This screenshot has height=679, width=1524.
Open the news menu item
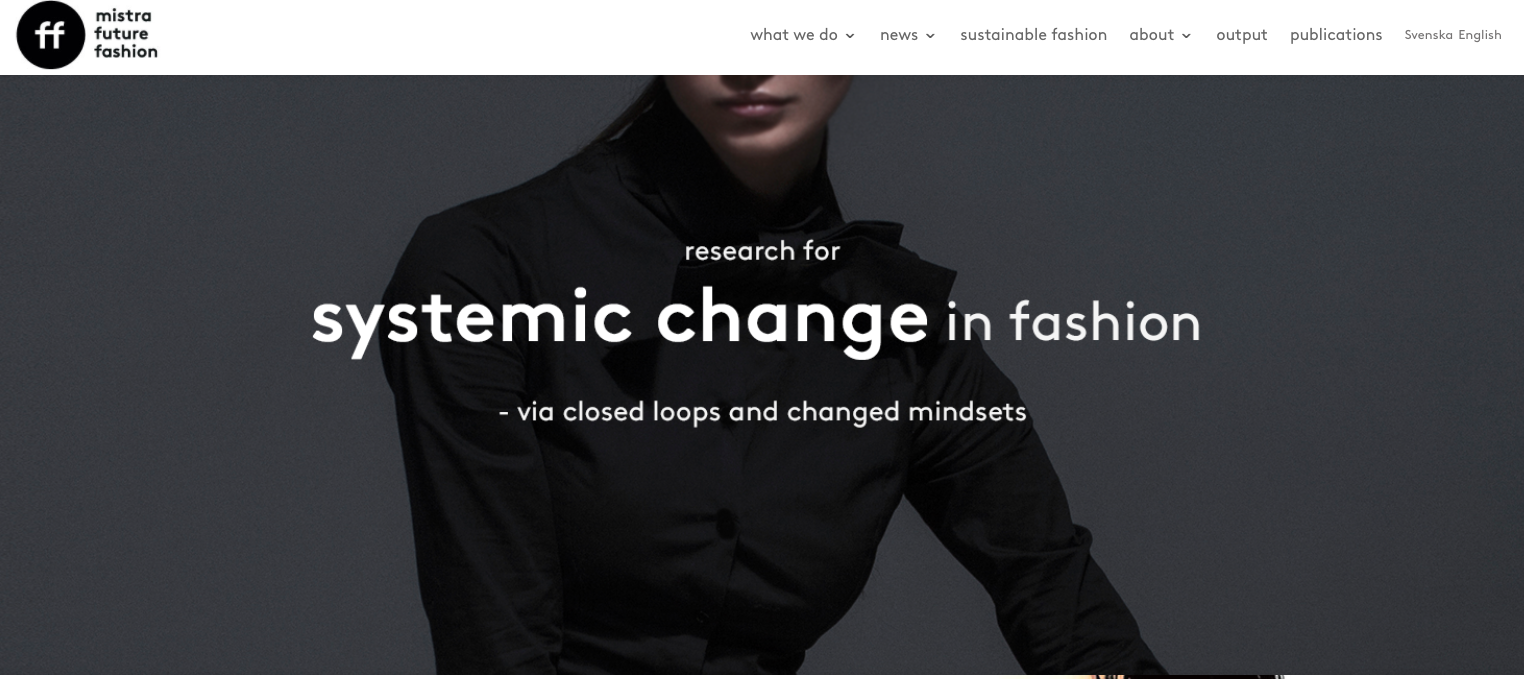[x=899, y=35]
